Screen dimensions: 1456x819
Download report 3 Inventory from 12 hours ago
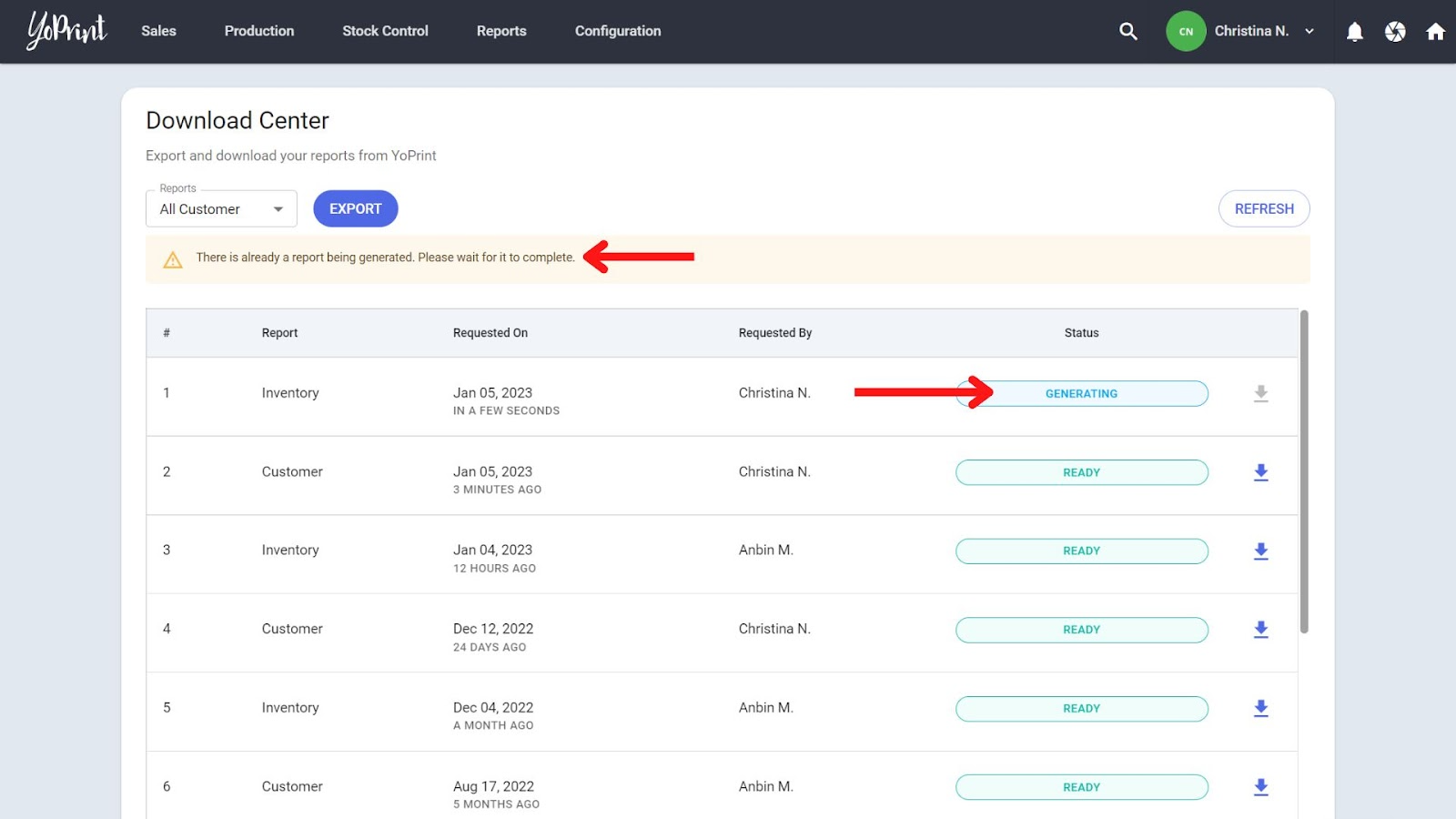1261,551
